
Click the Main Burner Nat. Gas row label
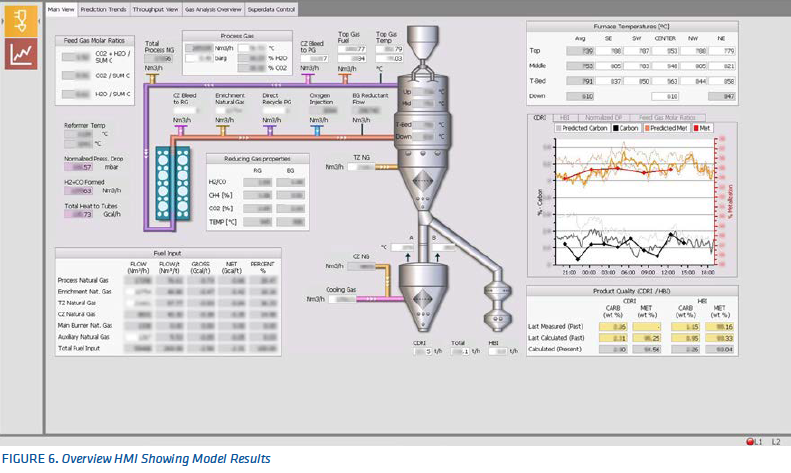(85, 326)
